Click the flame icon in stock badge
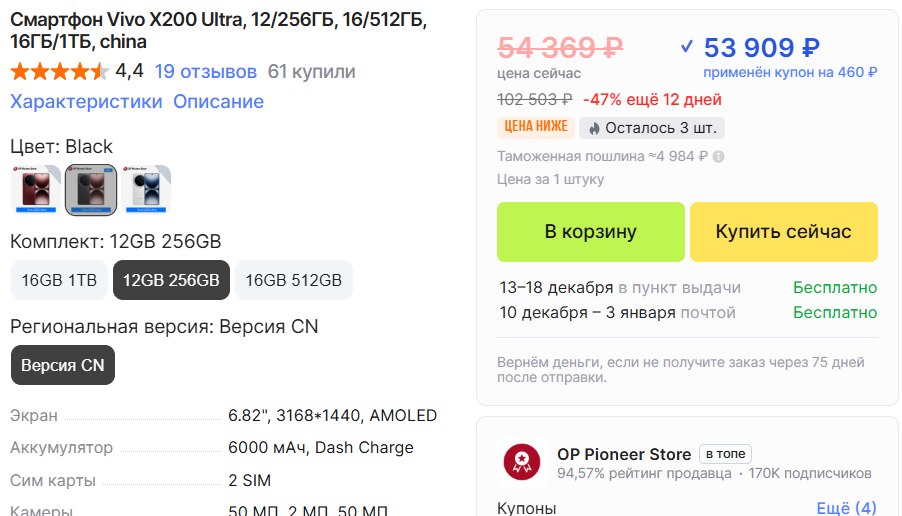The image size is (902, 516). 594,128
